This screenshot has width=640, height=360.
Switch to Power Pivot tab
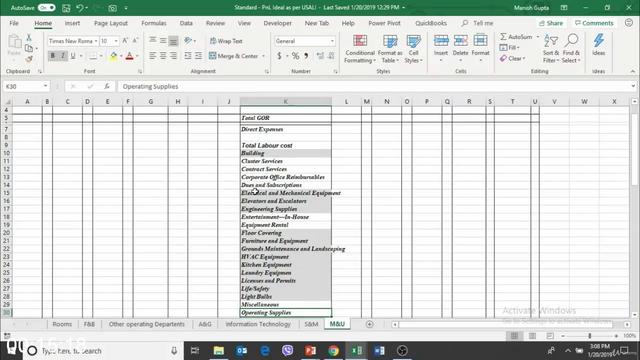pos(384,23)
